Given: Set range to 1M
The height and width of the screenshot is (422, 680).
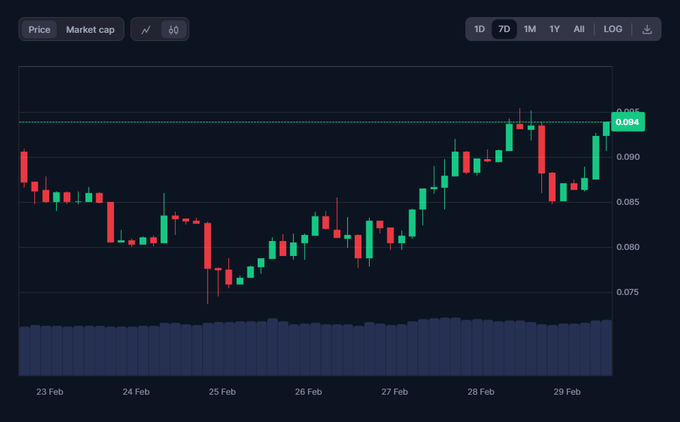Looking at the screenshot, I should pyautogui.click(x=530, y=29).
